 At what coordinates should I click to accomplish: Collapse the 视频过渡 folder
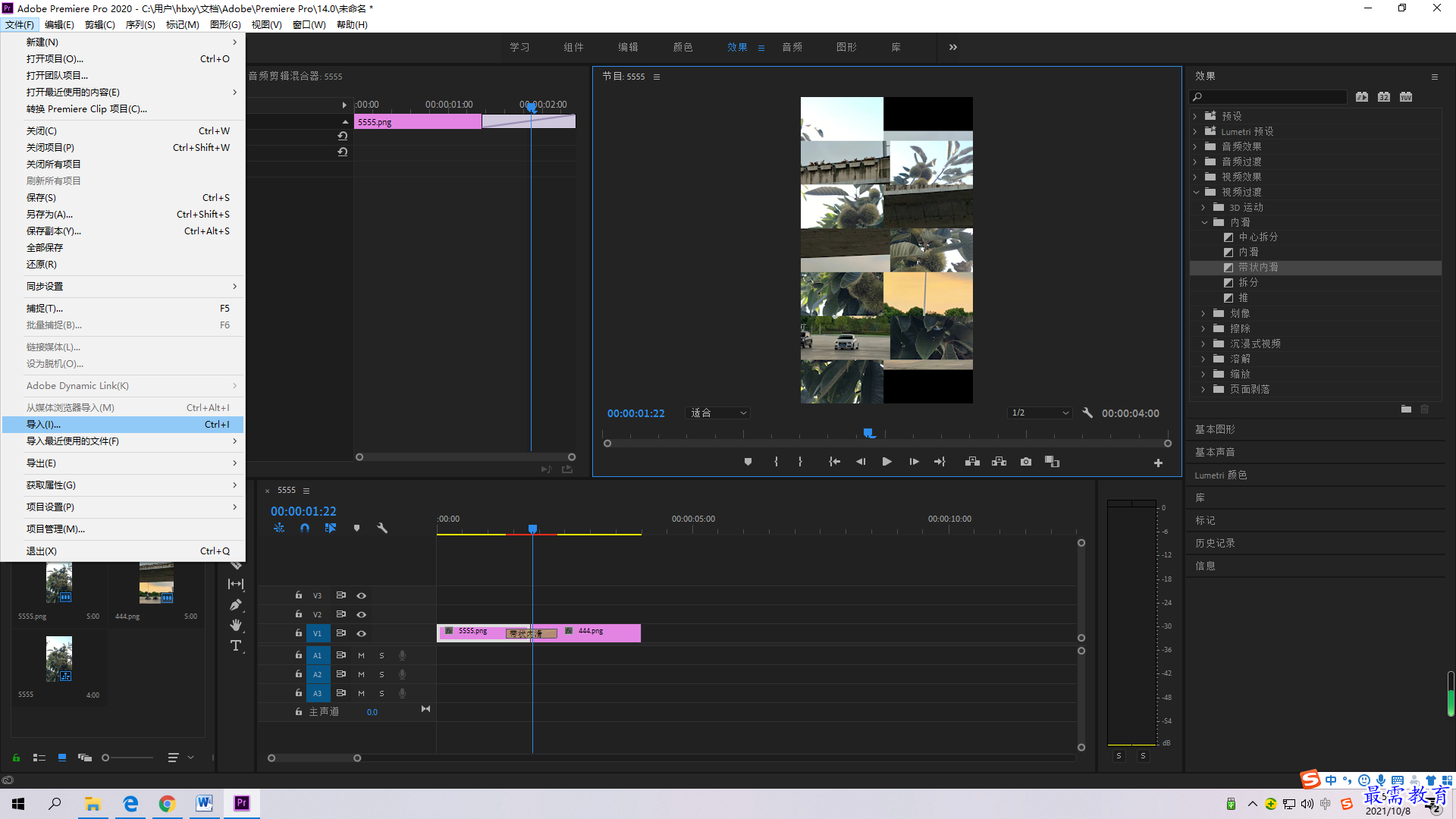click(x=1196, y=192)
